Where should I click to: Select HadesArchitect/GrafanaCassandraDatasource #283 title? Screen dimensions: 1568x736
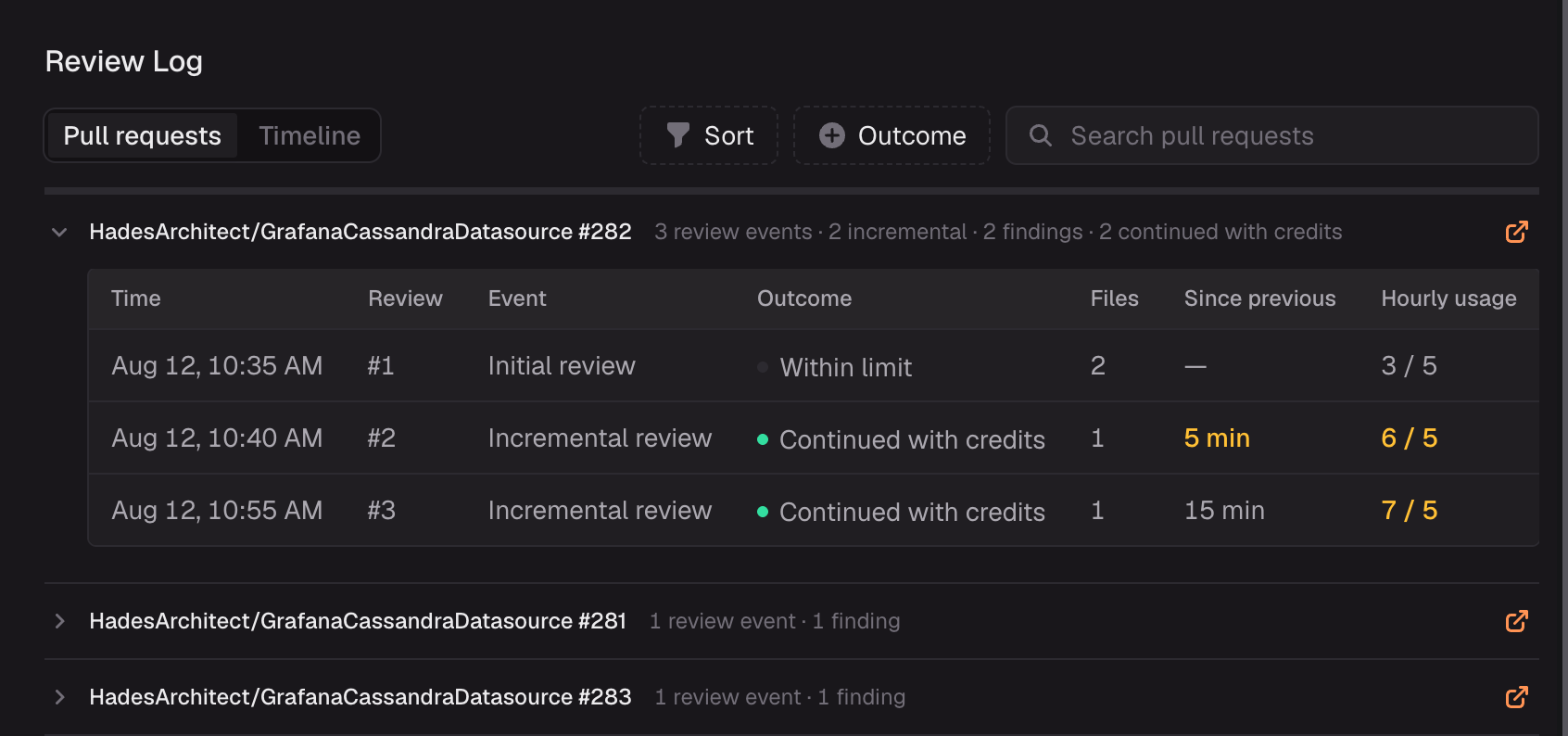click(x=360, y=697)
